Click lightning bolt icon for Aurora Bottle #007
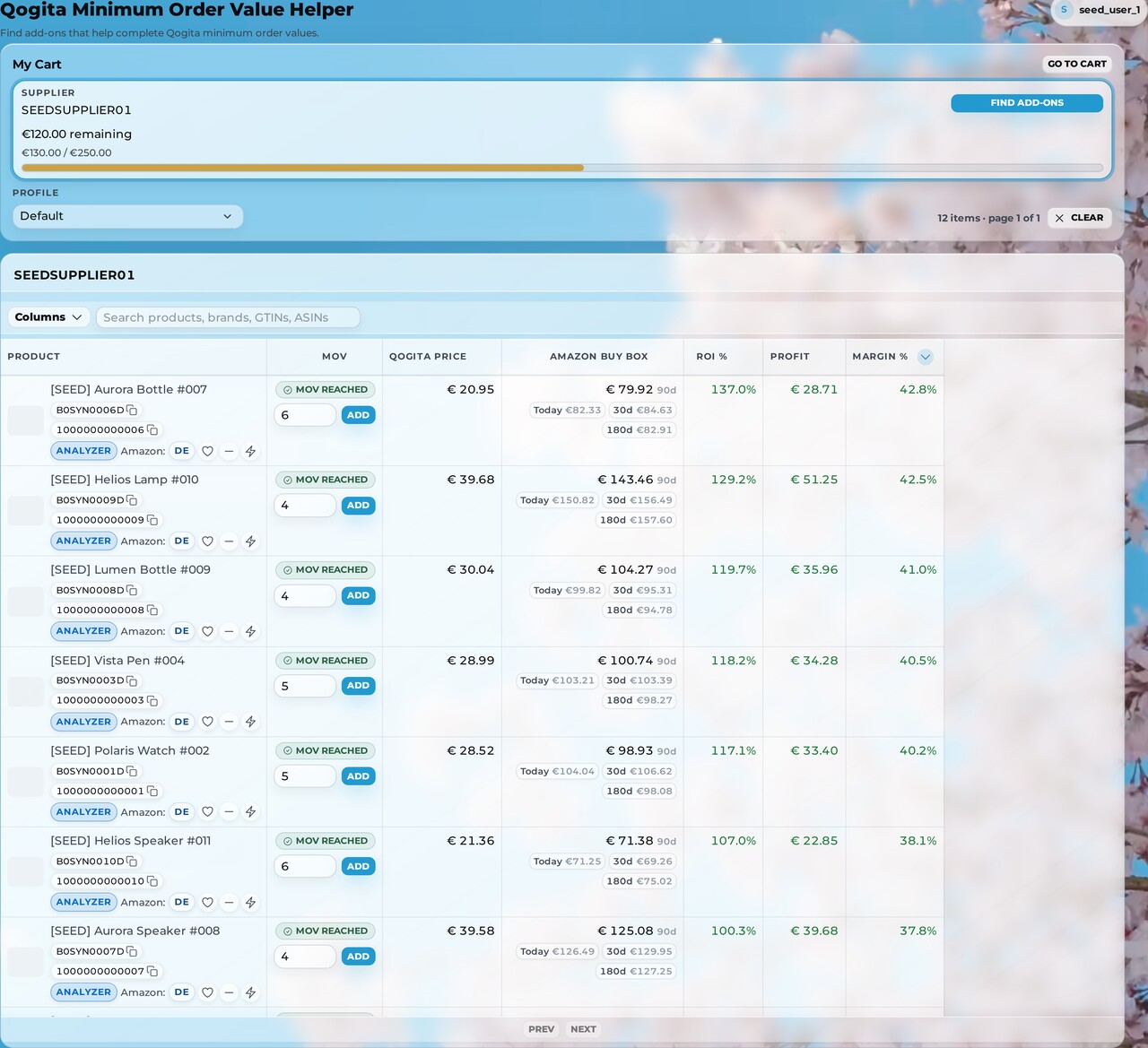The width and height of the screenshot is (1148, 1048). coord(250,452)
